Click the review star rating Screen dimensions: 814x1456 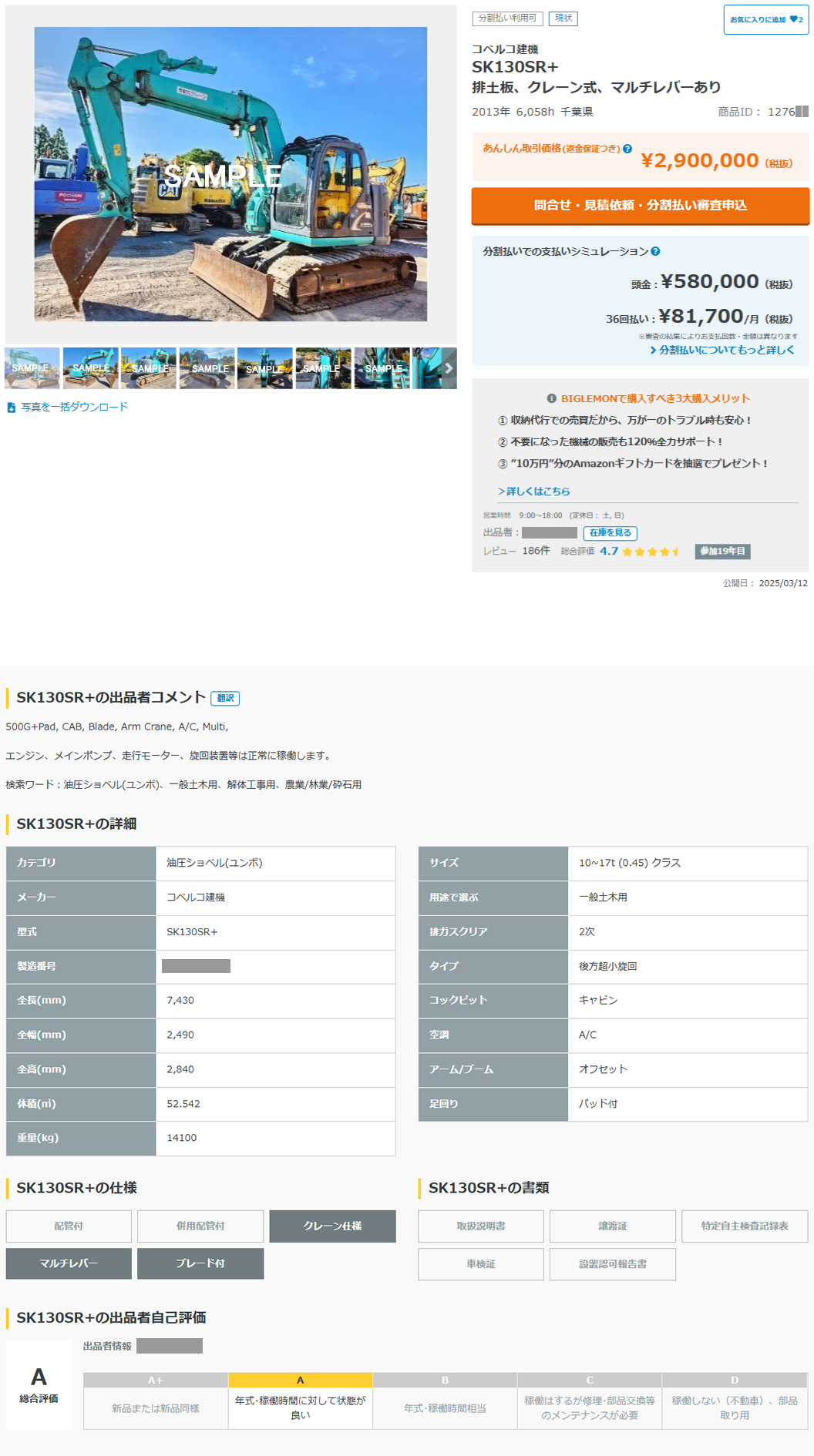click(x=651, y=552)
